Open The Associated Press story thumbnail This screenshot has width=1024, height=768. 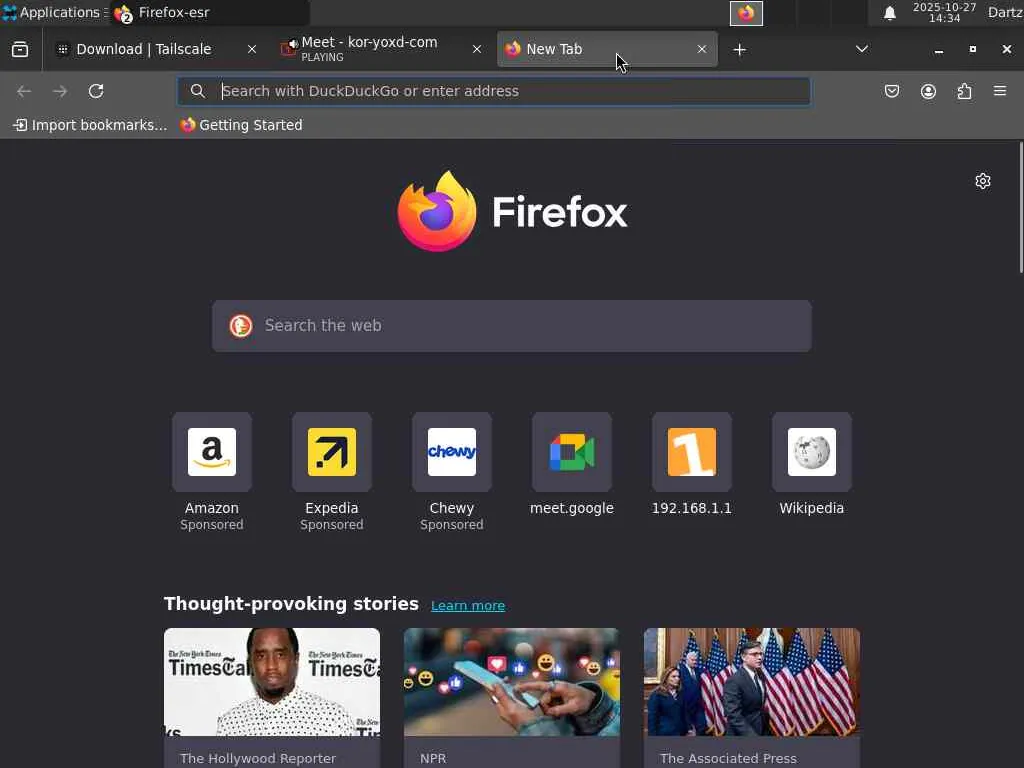(752, 682)
